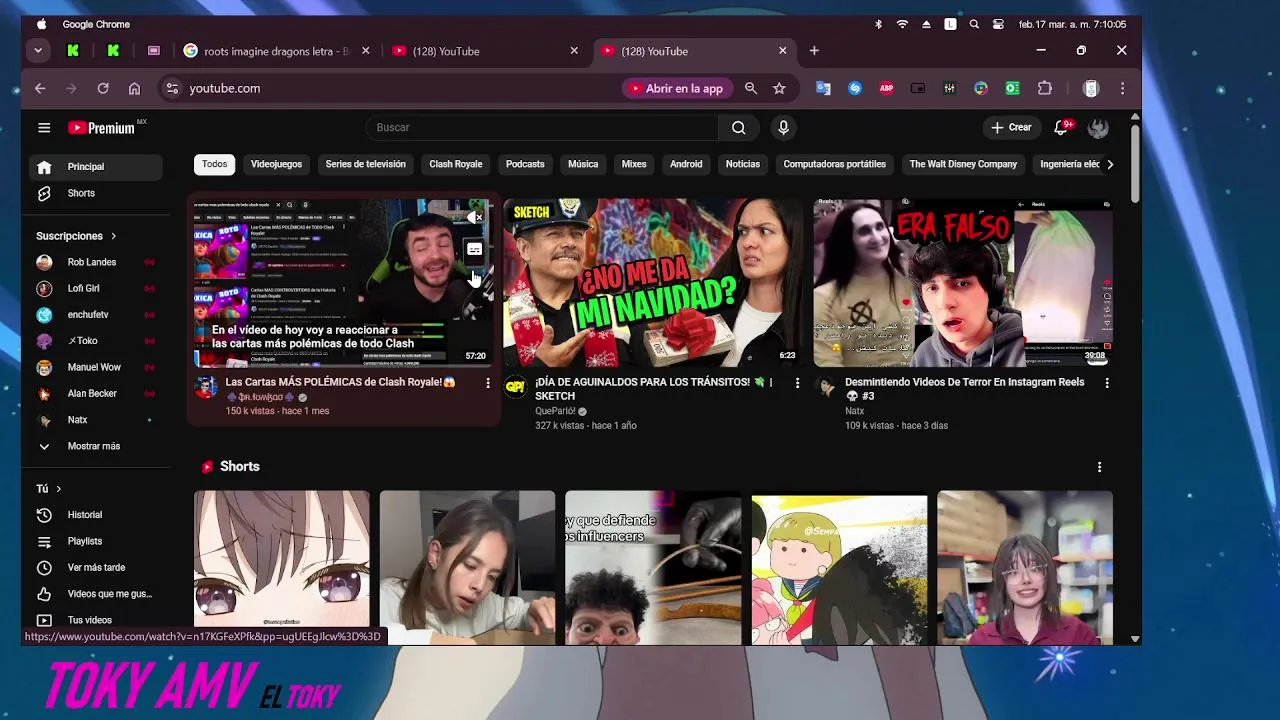Open options for Día de Aguinaldos video
The width and height of the screenshot is (1280, 720).
pos(797,383)
